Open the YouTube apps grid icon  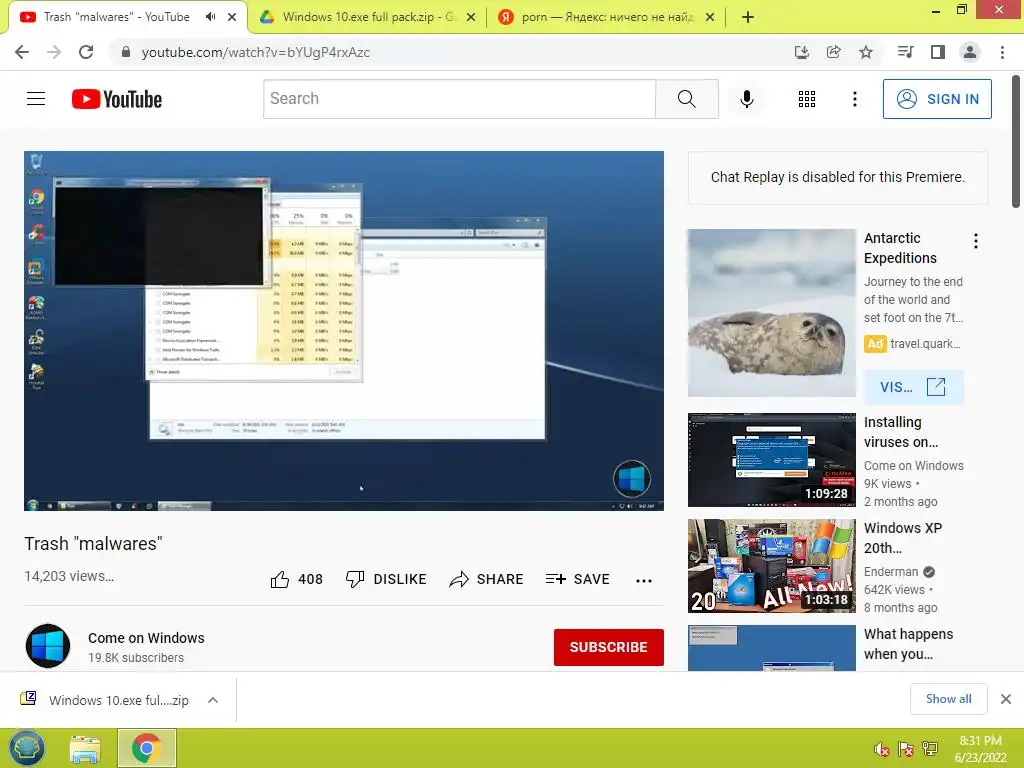[807, 99]
